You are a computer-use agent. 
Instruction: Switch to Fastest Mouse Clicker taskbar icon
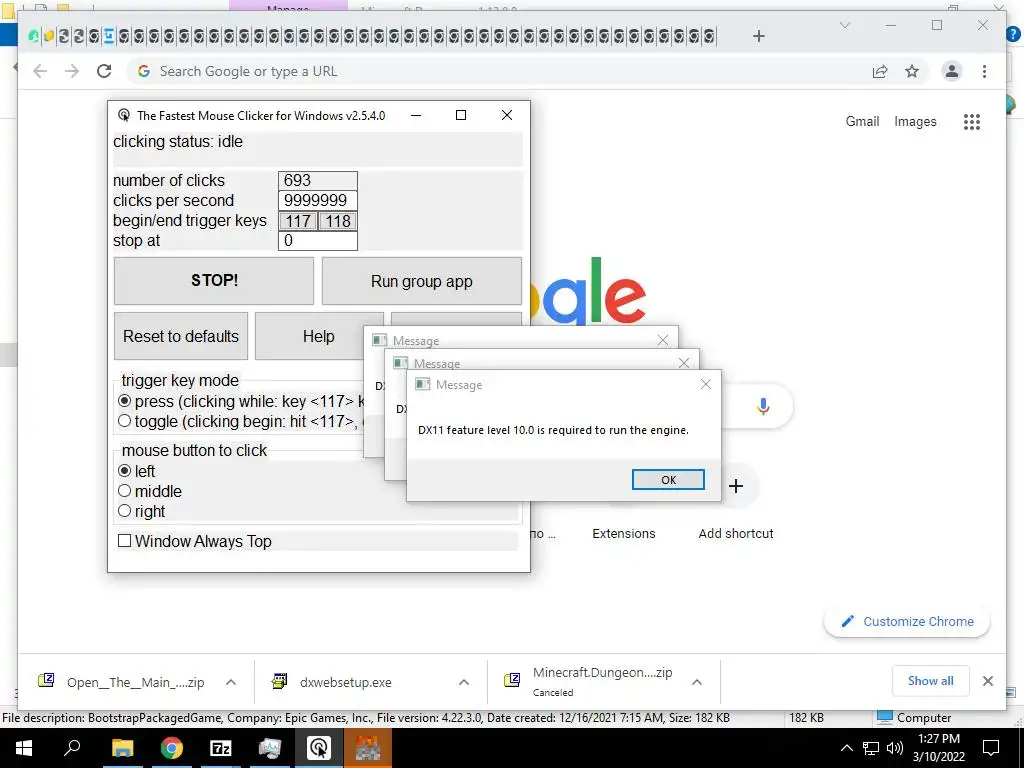coord(319,748)
